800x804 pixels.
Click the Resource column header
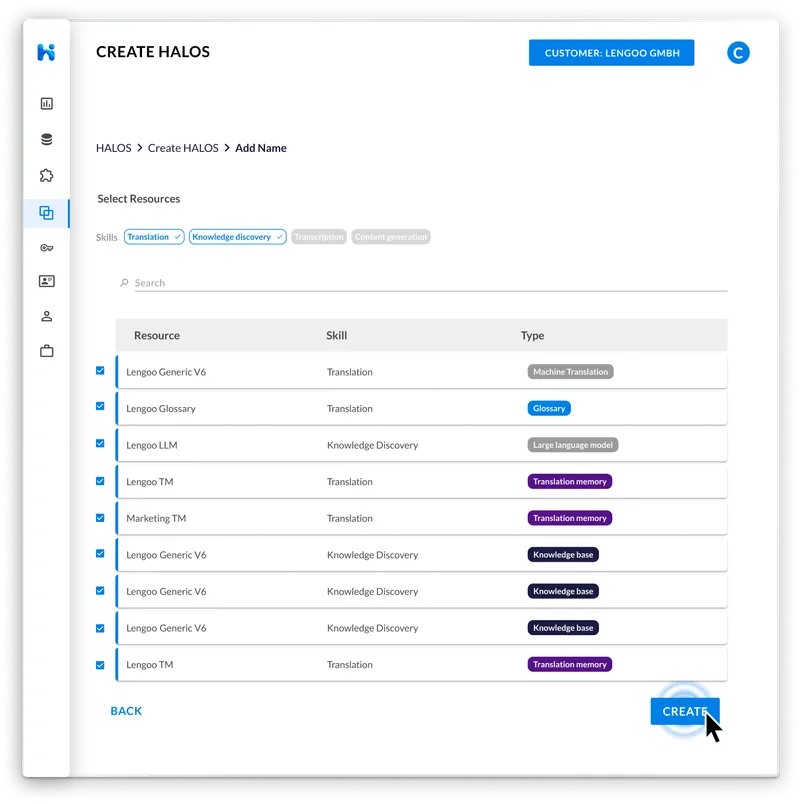click(x=157, y=335)
